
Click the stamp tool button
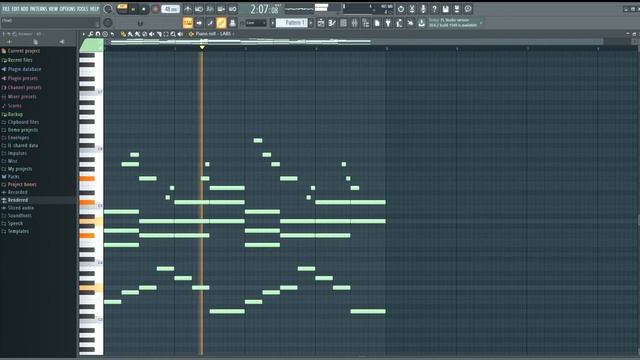(232, 23)
